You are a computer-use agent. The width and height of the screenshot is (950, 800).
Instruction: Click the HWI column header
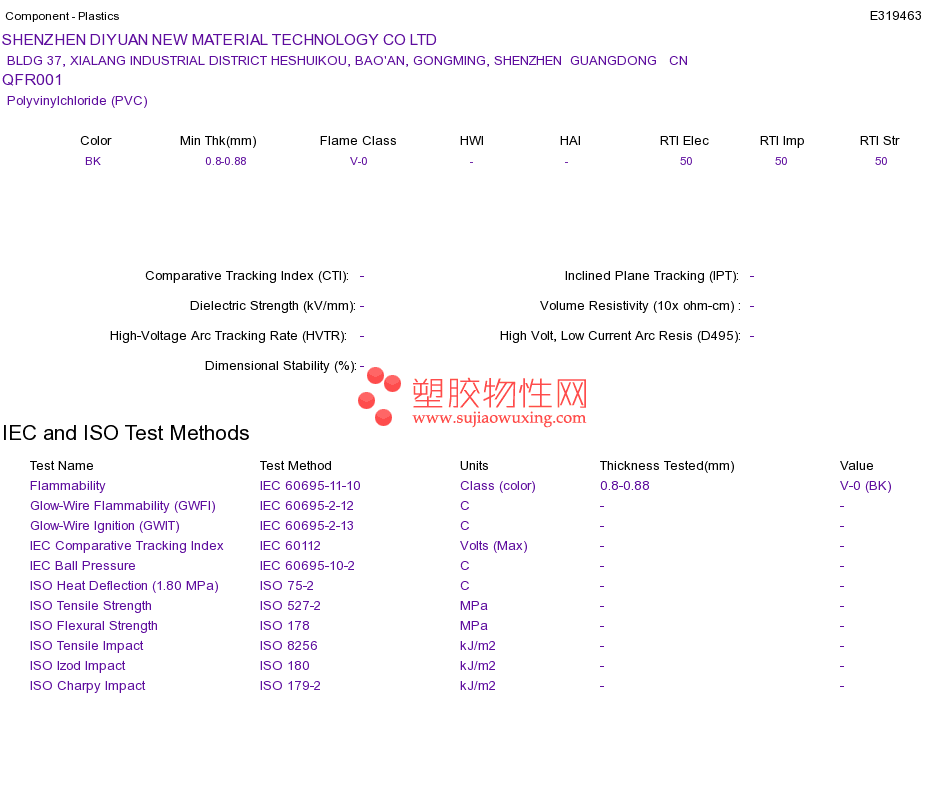(x=472, y=141)
